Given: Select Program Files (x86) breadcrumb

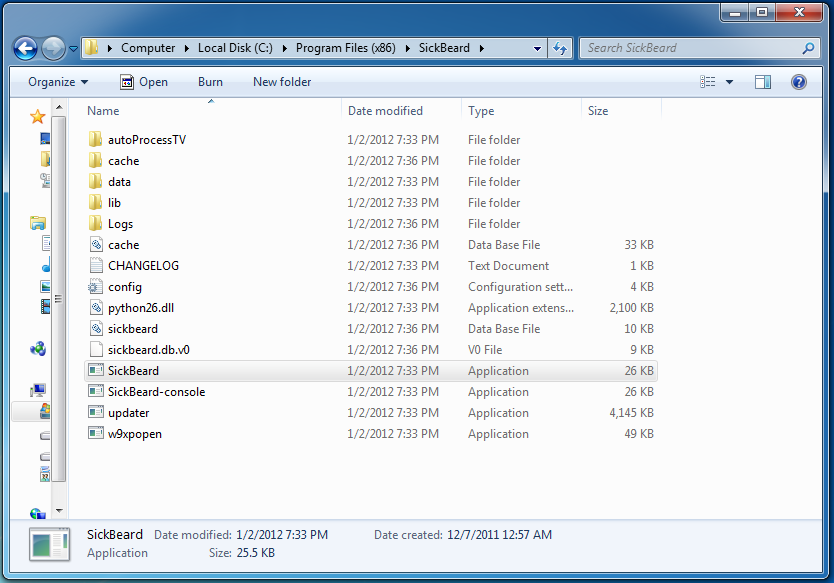Looking at the screenshot, I should [346, 48].
